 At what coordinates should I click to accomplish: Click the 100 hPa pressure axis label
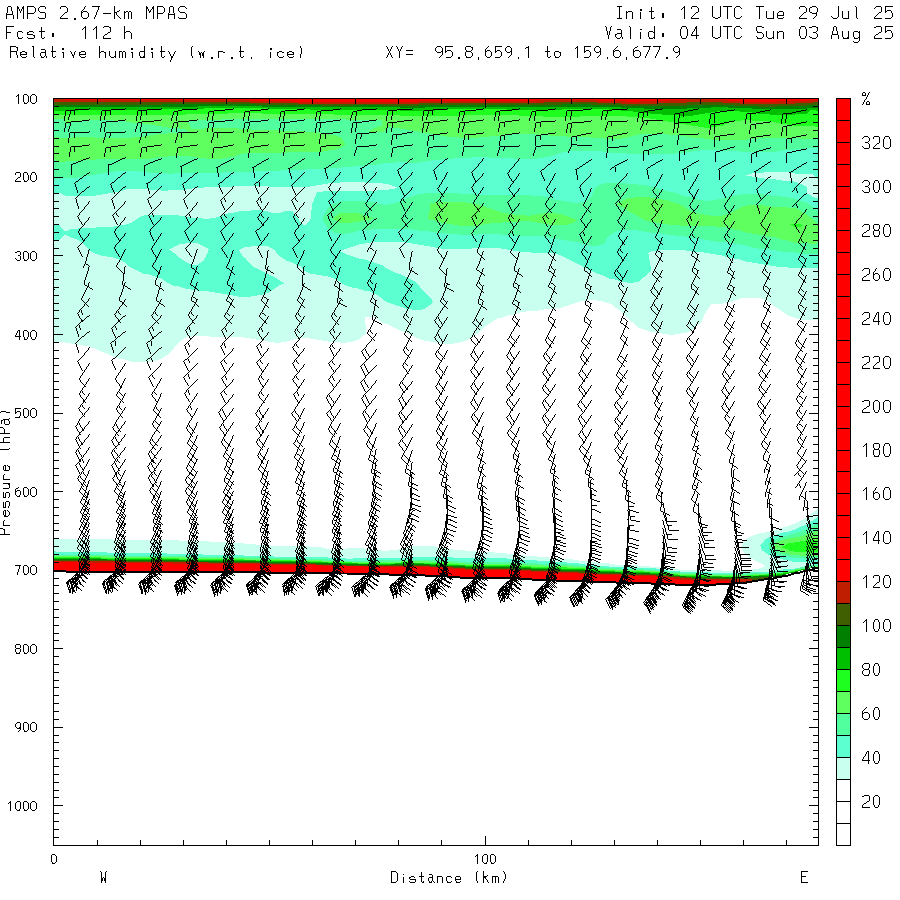coord(26,99)
